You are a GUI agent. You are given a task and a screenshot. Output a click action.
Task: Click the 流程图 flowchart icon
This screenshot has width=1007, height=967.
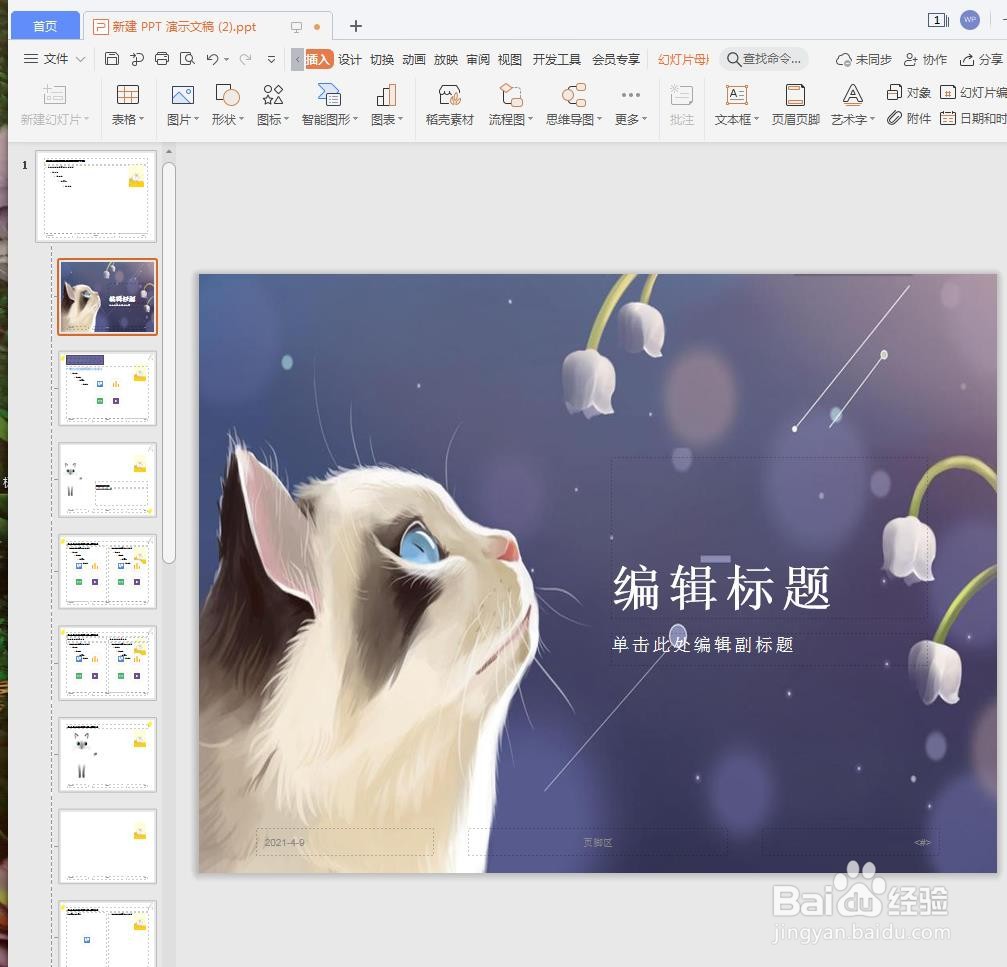tap(511, 95)
